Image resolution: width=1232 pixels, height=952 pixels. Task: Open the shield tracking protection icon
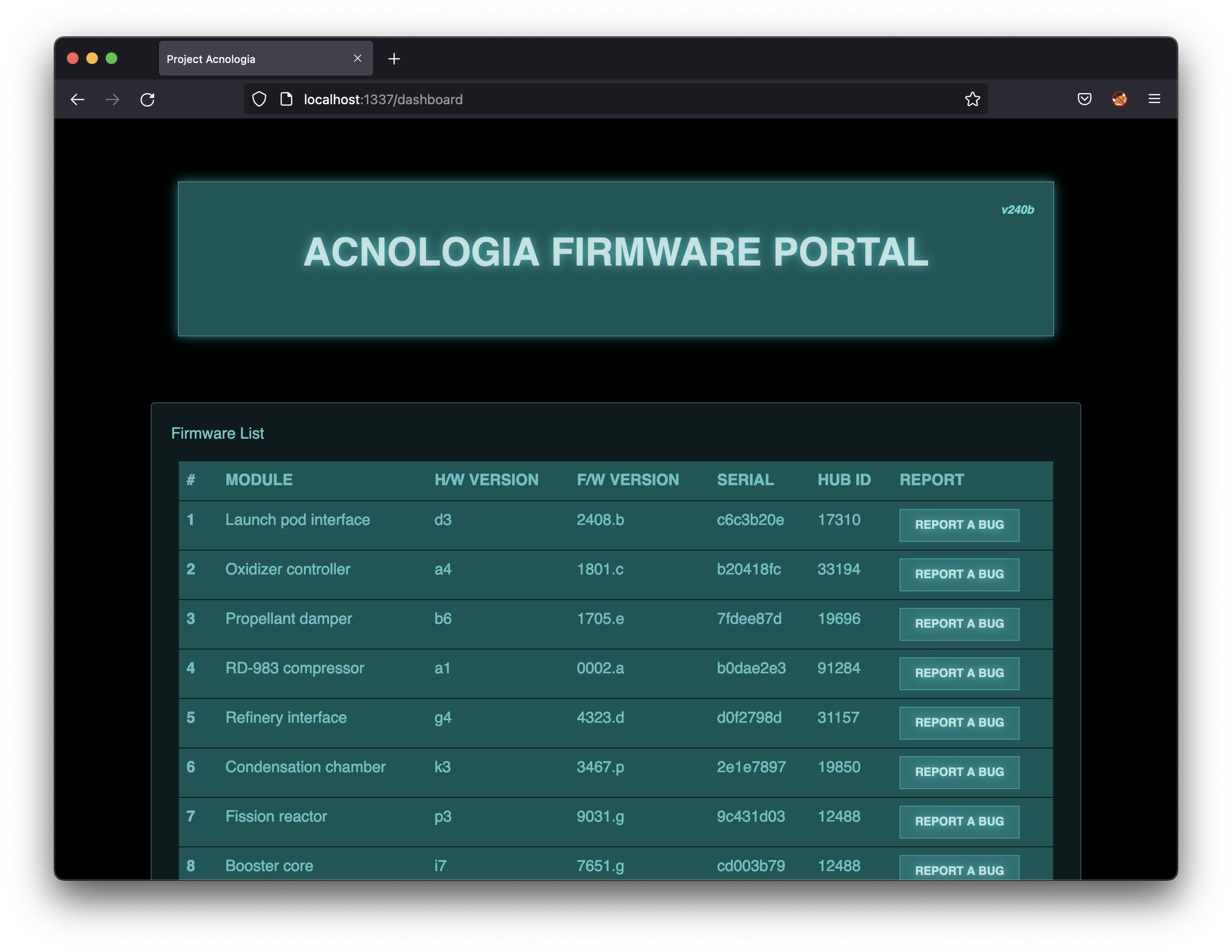259,99
